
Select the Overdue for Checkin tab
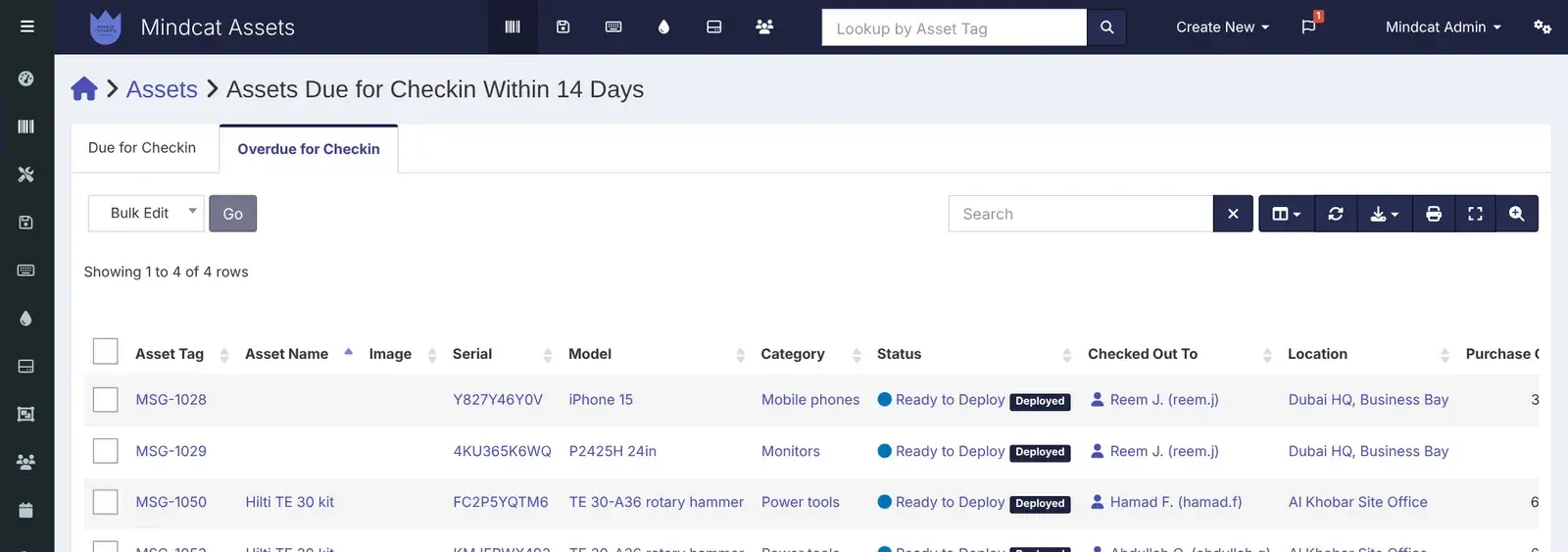(309, 149)
